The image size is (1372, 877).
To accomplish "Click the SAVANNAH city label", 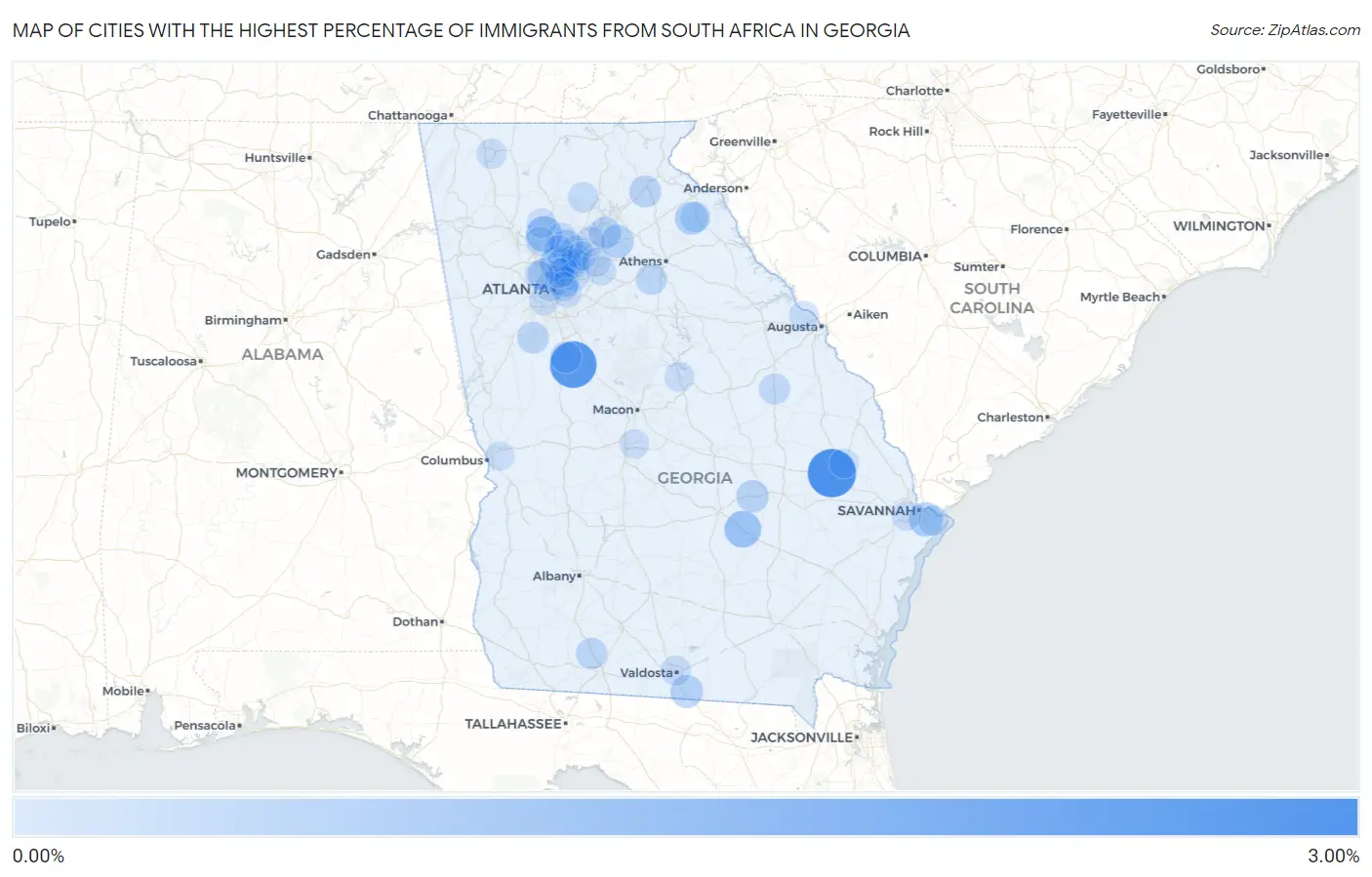I will pos(876,510).
